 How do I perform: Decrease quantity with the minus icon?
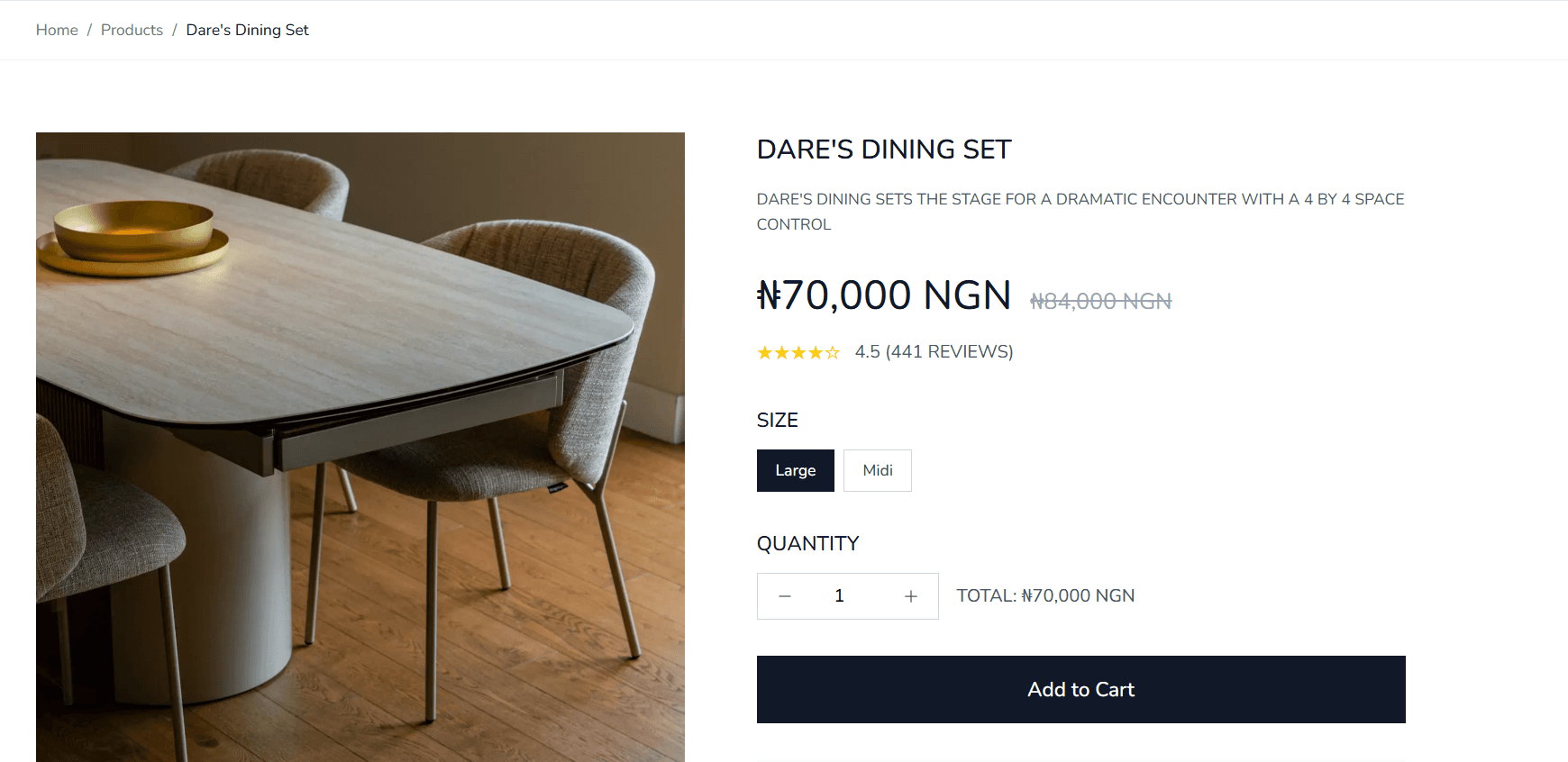point(785,596)
